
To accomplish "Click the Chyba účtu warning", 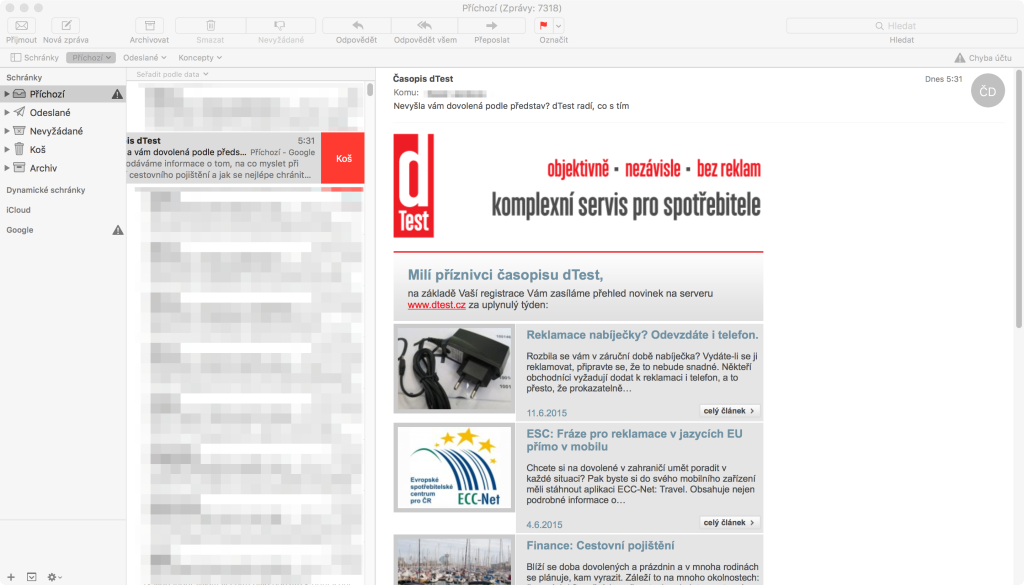I will pyautogui.click(x=983, y=57).
